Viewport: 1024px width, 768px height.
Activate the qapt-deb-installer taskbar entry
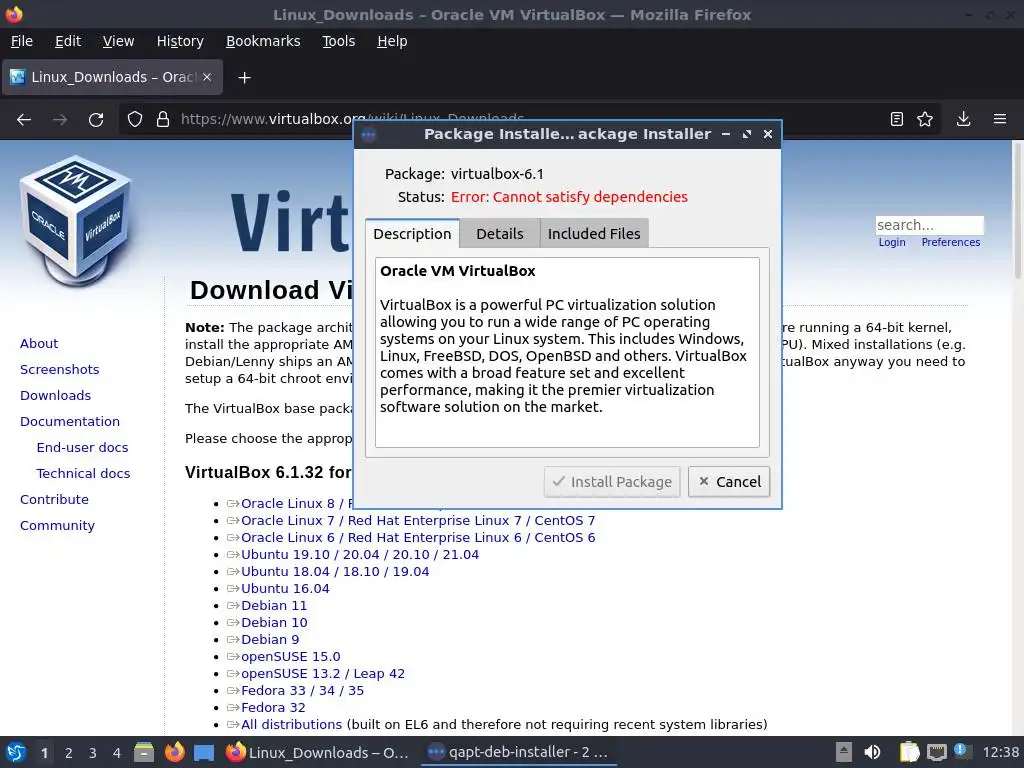517,752
